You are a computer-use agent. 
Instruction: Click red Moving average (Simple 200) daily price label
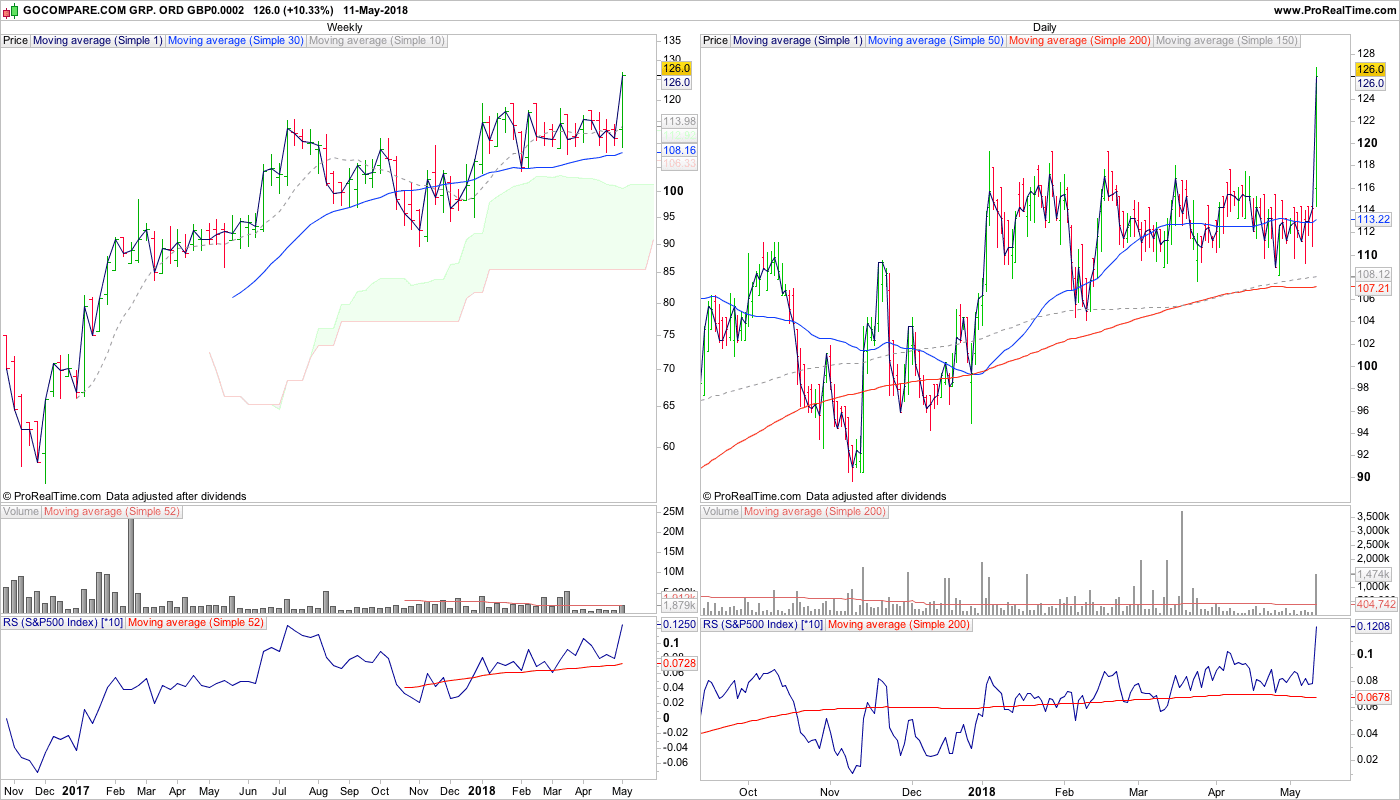pos(1079,41)
